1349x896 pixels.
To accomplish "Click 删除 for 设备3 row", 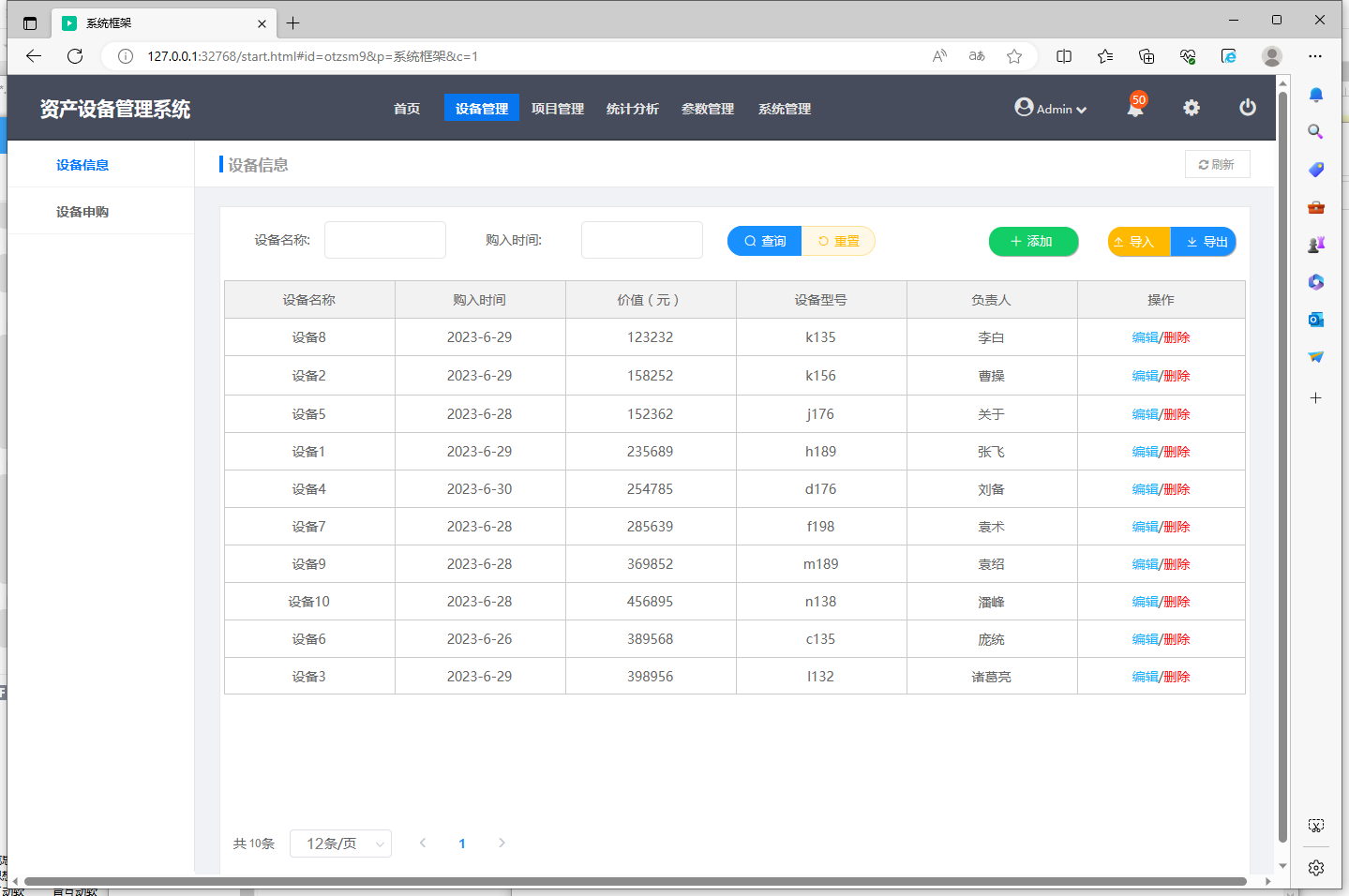I will tap(1177, 677).
